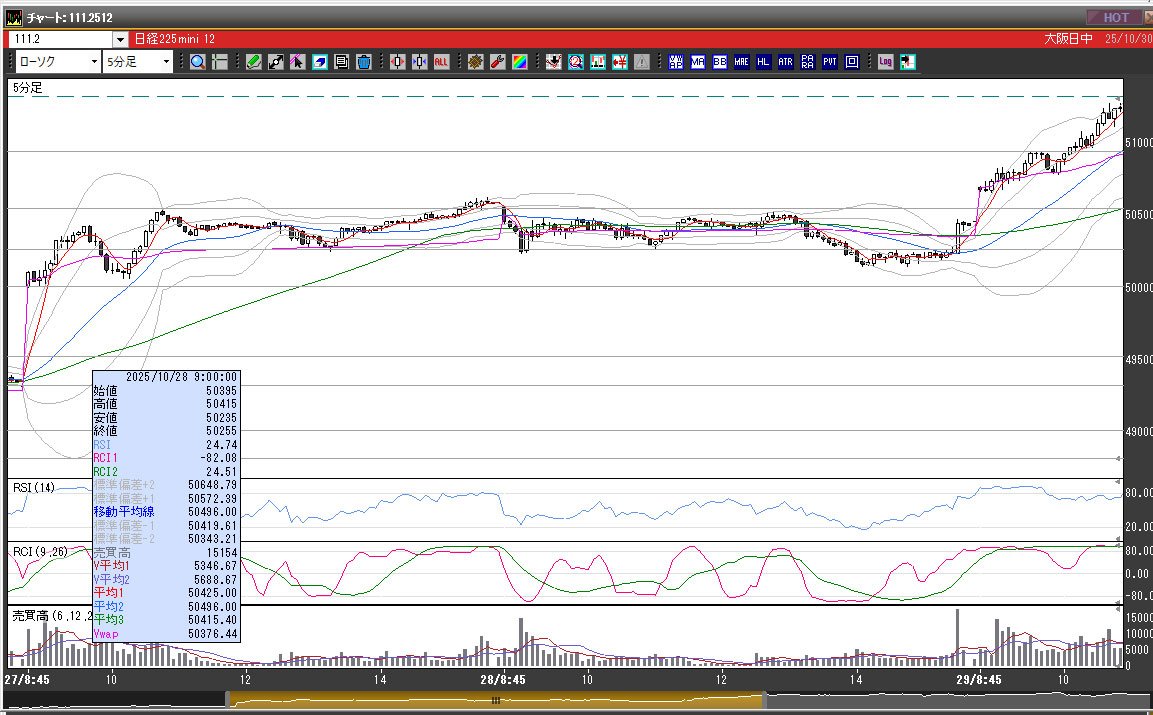Expand the symbol code 111.2 dropdown arrow
Screen dimensions: 1153x715
(121, 39)
